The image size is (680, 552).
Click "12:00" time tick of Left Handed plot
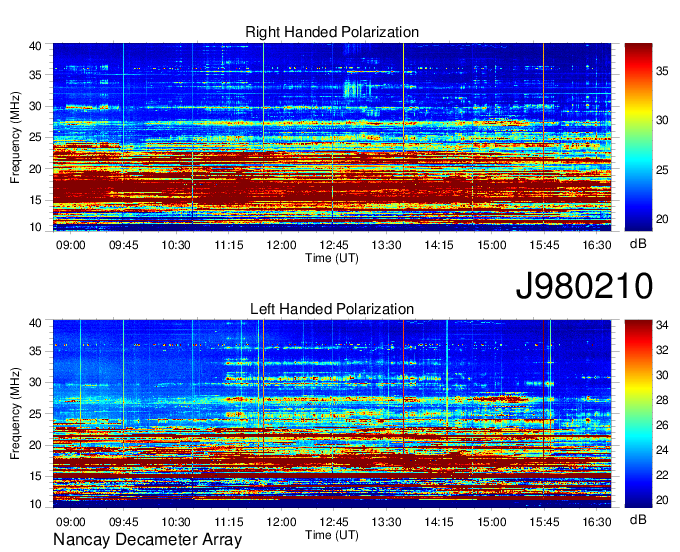pyautogui.click(x=281, y=522)
